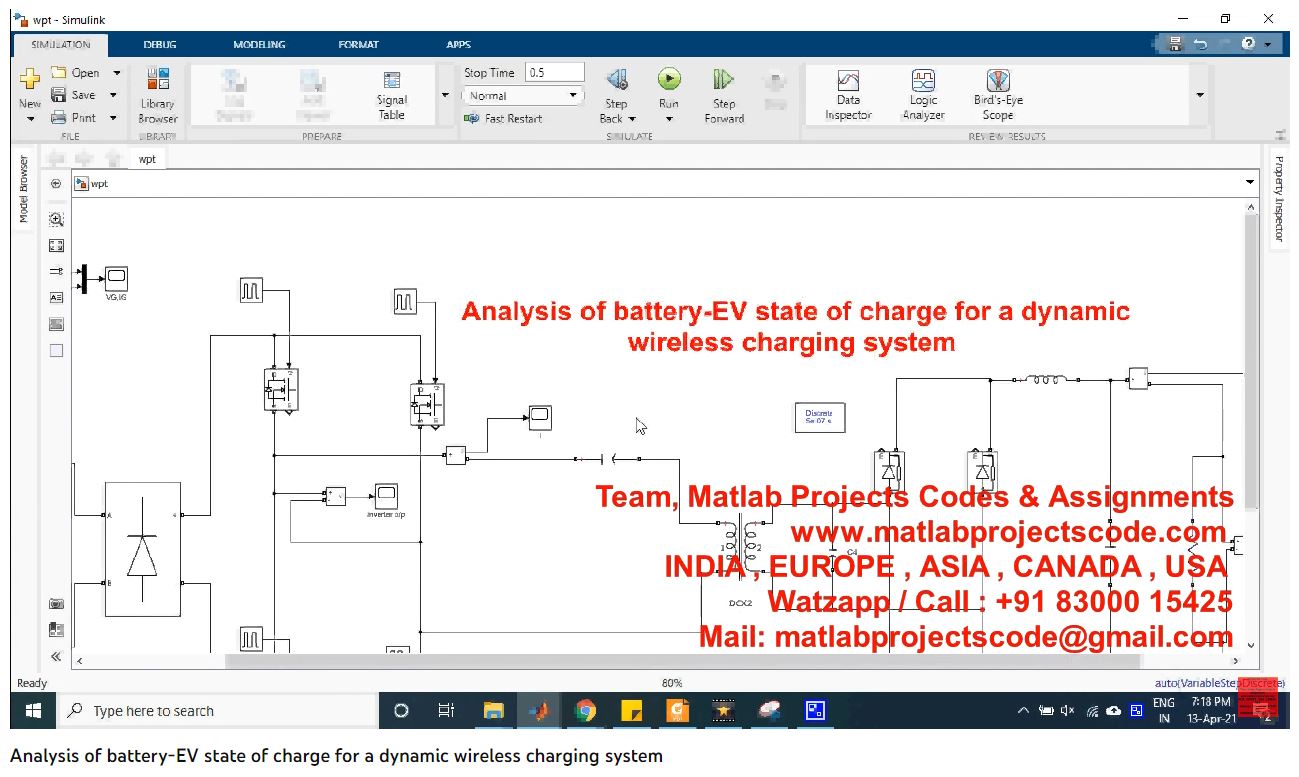Click the Print icon
Screen dimensions: 1299x777
click(58, 118)
